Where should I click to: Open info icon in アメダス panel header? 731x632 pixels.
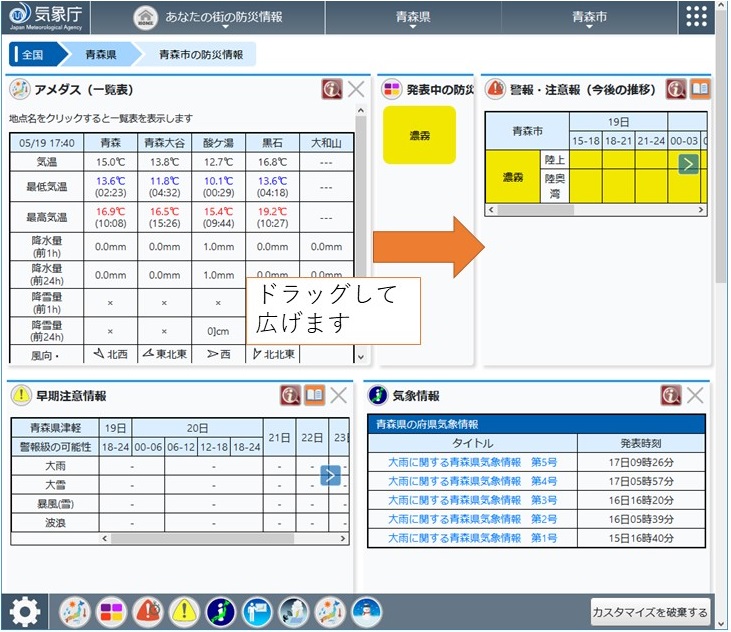332,89
